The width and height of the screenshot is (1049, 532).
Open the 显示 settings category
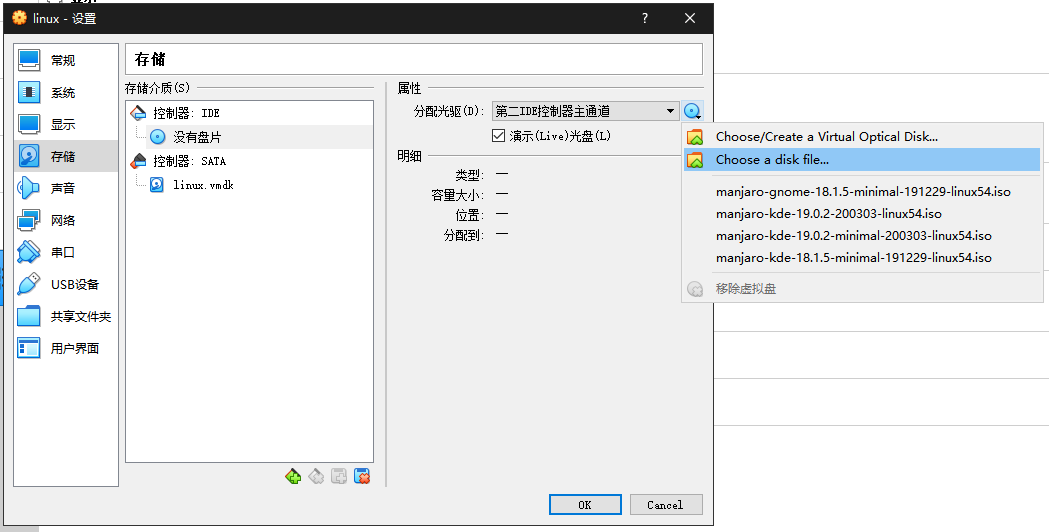[x=62, y=125]
